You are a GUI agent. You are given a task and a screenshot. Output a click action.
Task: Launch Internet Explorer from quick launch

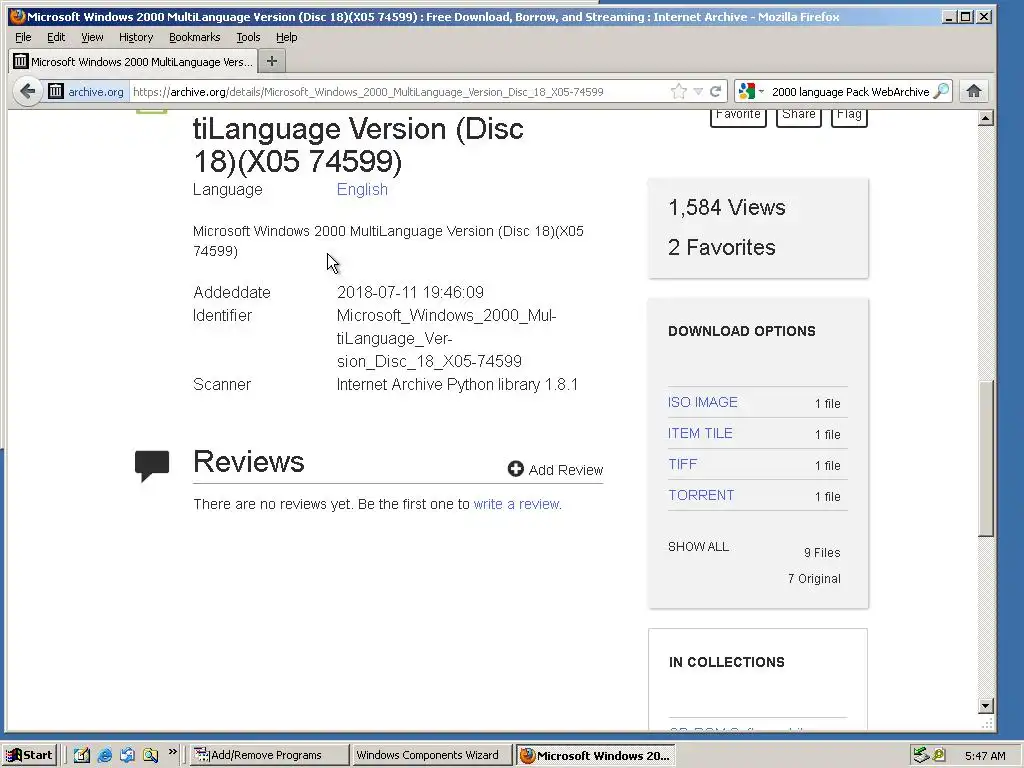[104, 755]
